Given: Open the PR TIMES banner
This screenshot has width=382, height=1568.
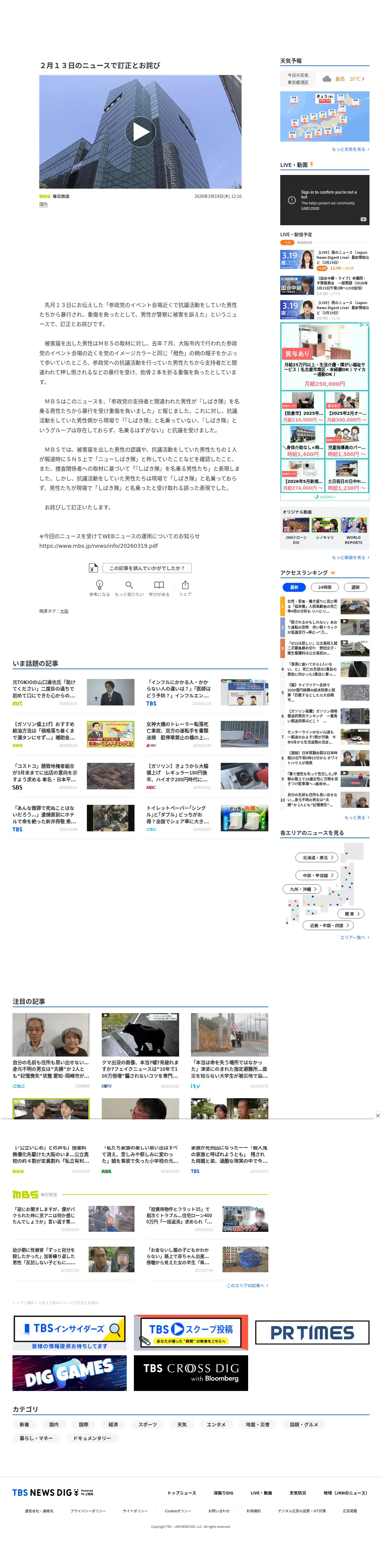Looking at the screenshot, I should (311, 1332).
